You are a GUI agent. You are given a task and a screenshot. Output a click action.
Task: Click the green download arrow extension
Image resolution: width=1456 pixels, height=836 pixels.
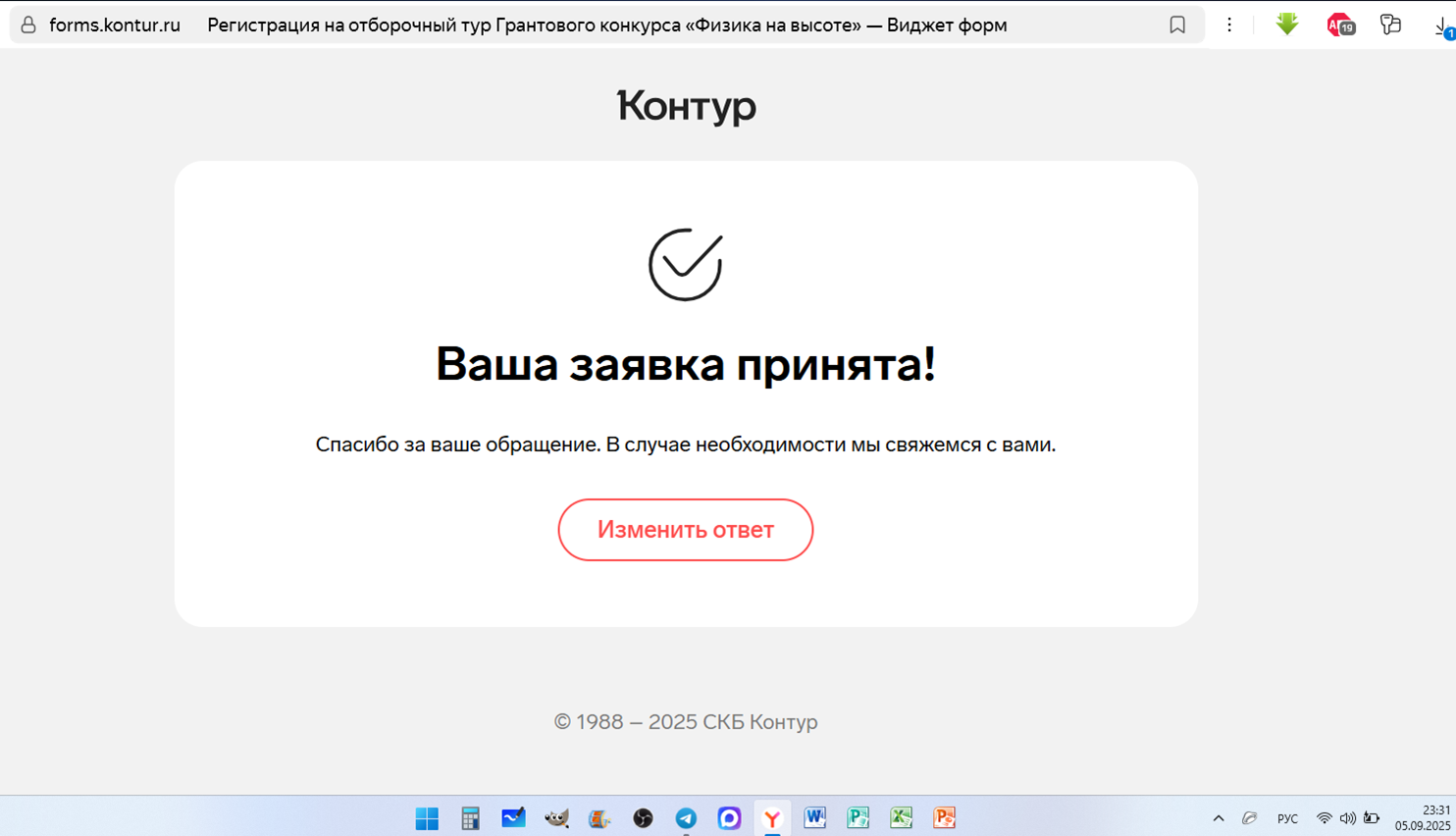pyautogui.click(x=1286, y=25)
